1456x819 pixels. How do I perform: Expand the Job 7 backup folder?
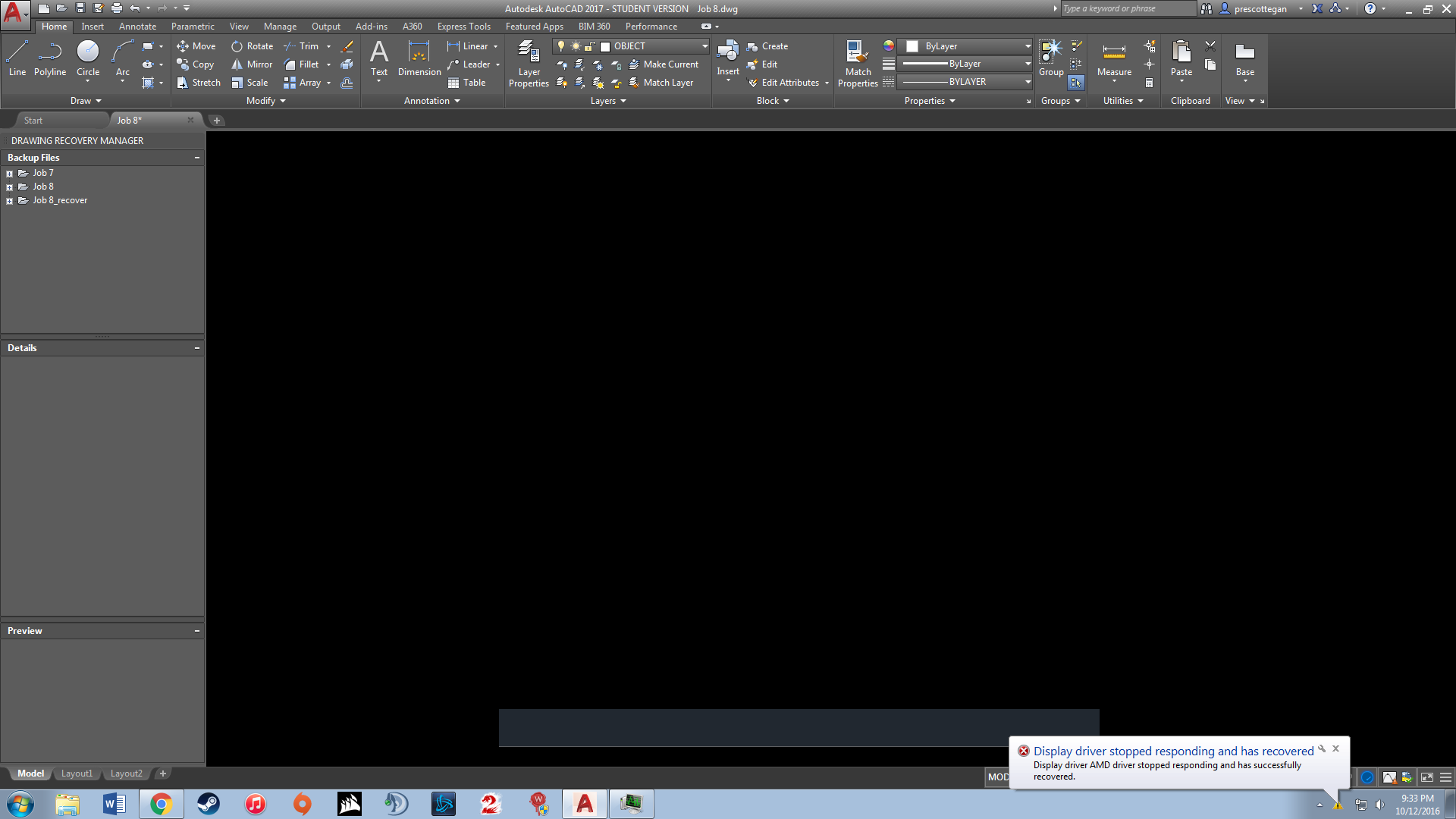[9, 174]
